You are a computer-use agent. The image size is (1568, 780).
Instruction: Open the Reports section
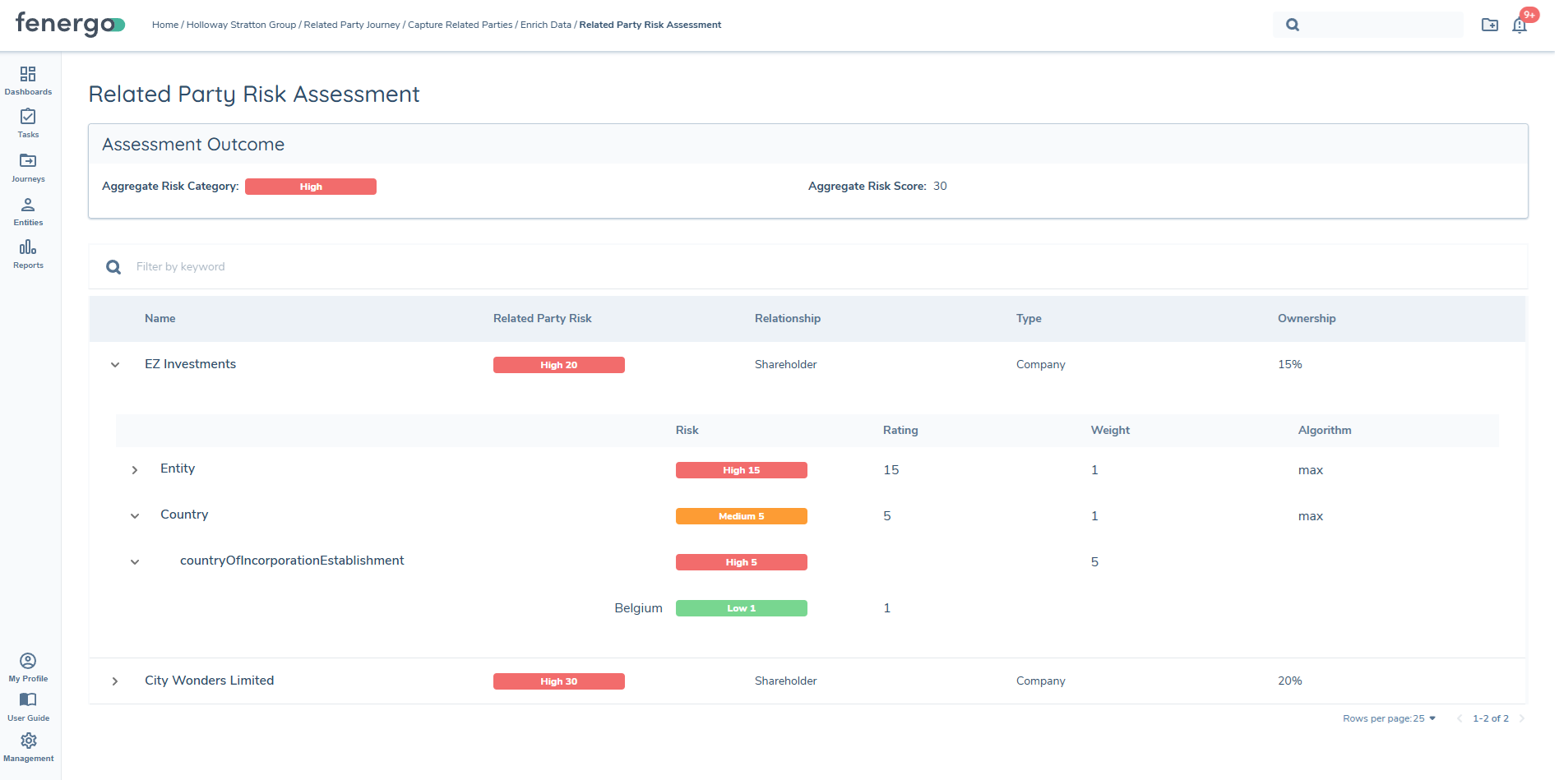coord(28,252)
